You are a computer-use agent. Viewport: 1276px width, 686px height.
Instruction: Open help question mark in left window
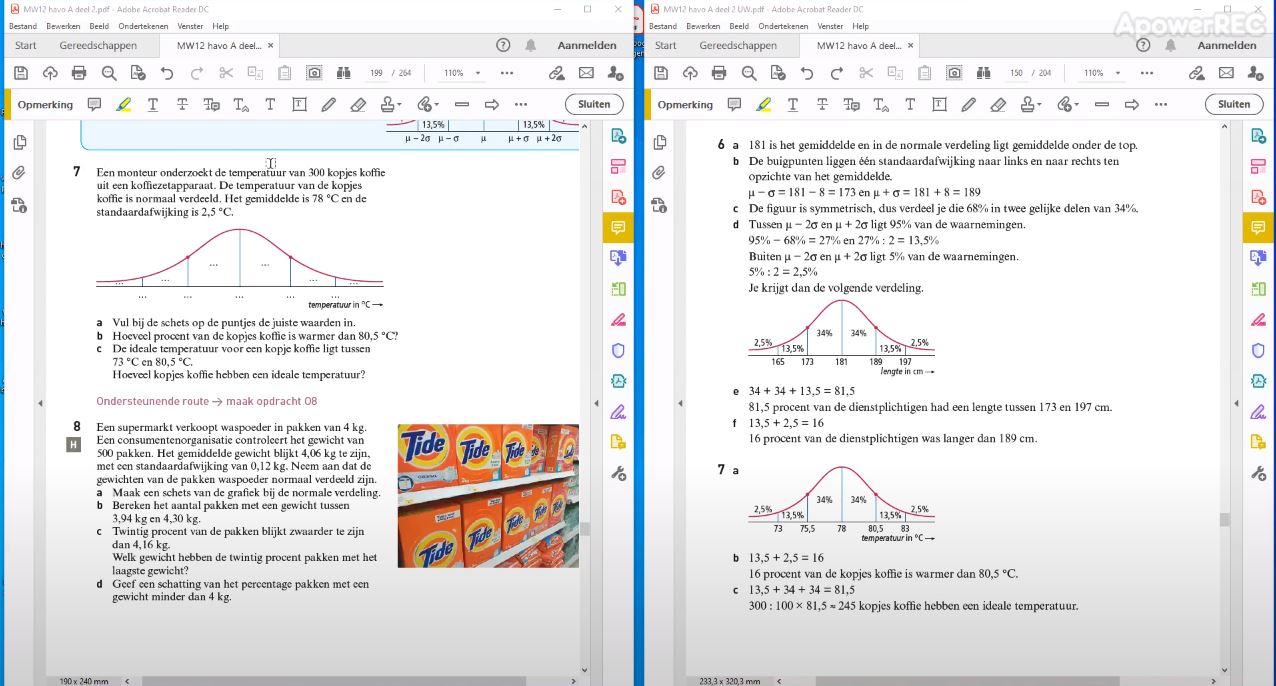click(503, 45)
